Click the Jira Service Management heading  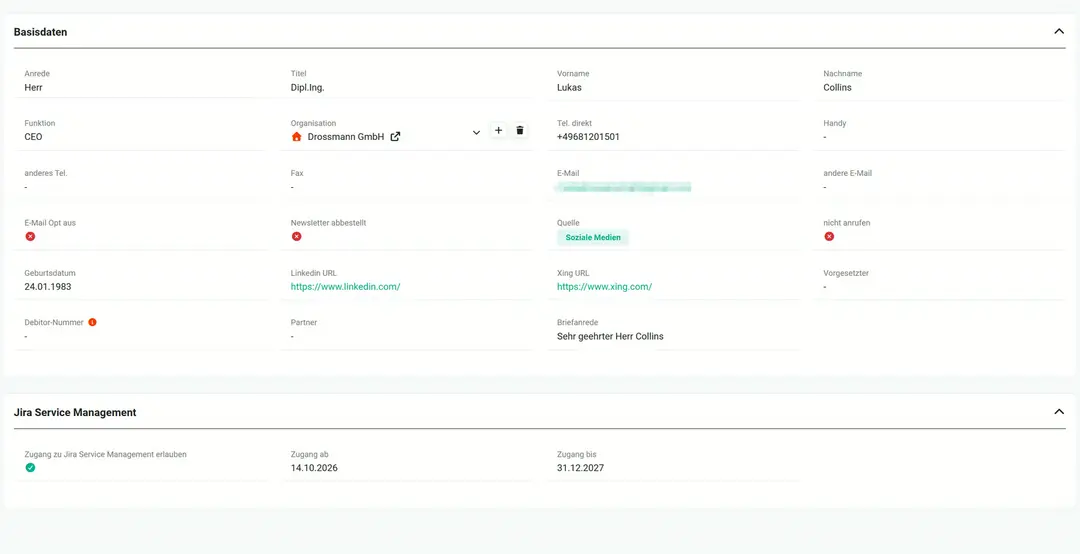tap(75, 412)
